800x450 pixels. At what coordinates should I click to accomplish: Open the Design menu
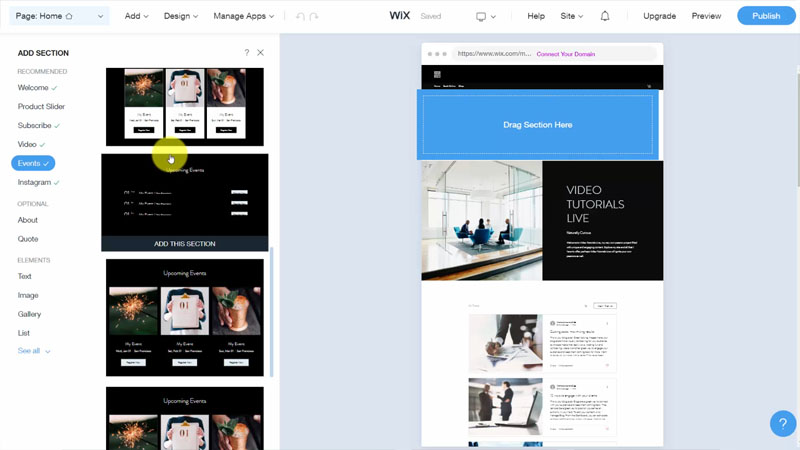180,16
